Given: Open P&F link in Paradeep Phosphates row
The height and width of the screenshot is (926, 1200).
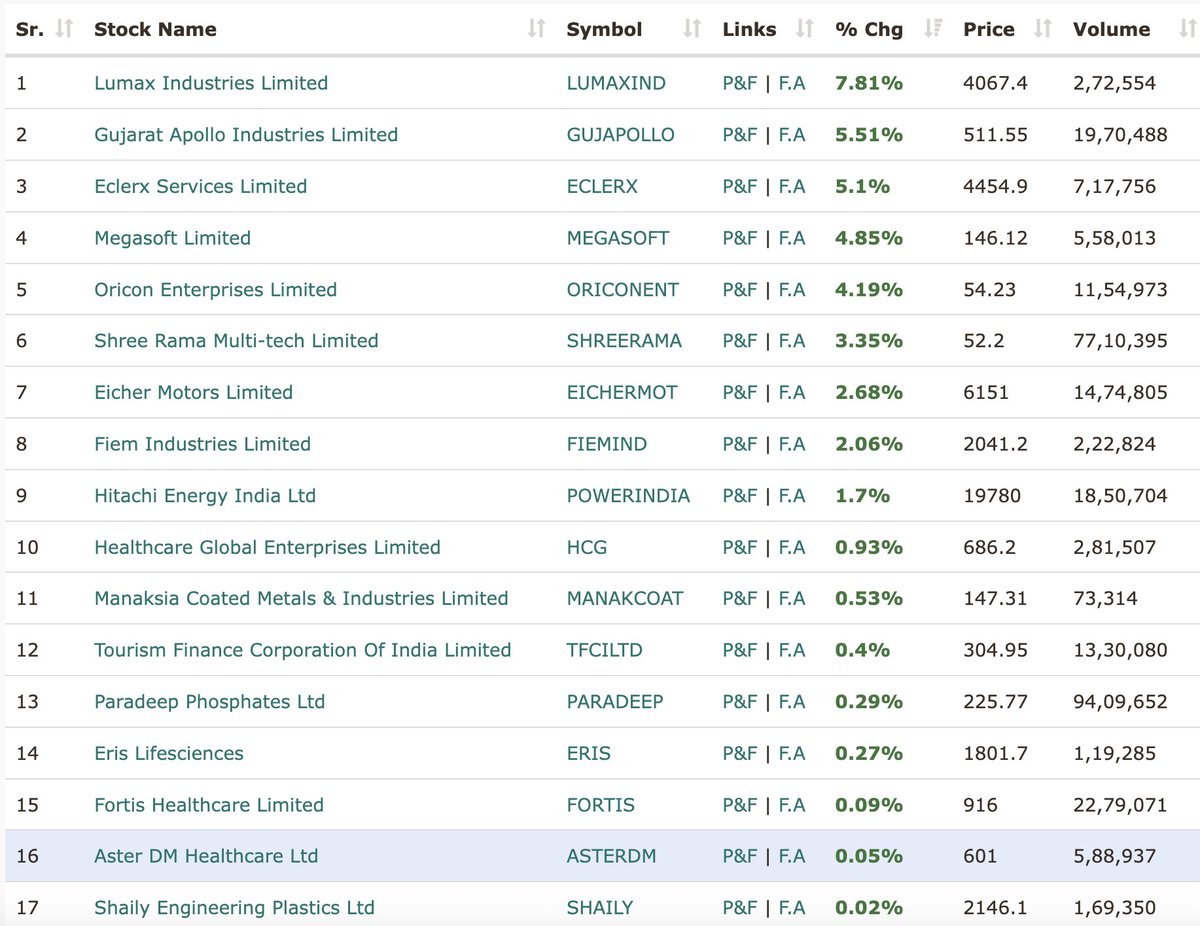Looking at the screenshot, I should tap(740, 702).
